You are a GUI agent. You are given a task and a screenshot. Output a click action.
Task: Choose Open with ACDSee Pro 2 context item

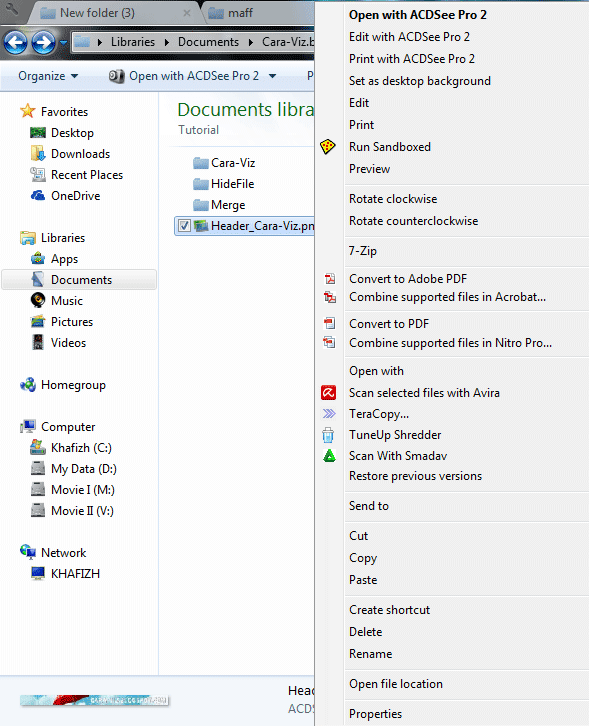coord(418,15)
